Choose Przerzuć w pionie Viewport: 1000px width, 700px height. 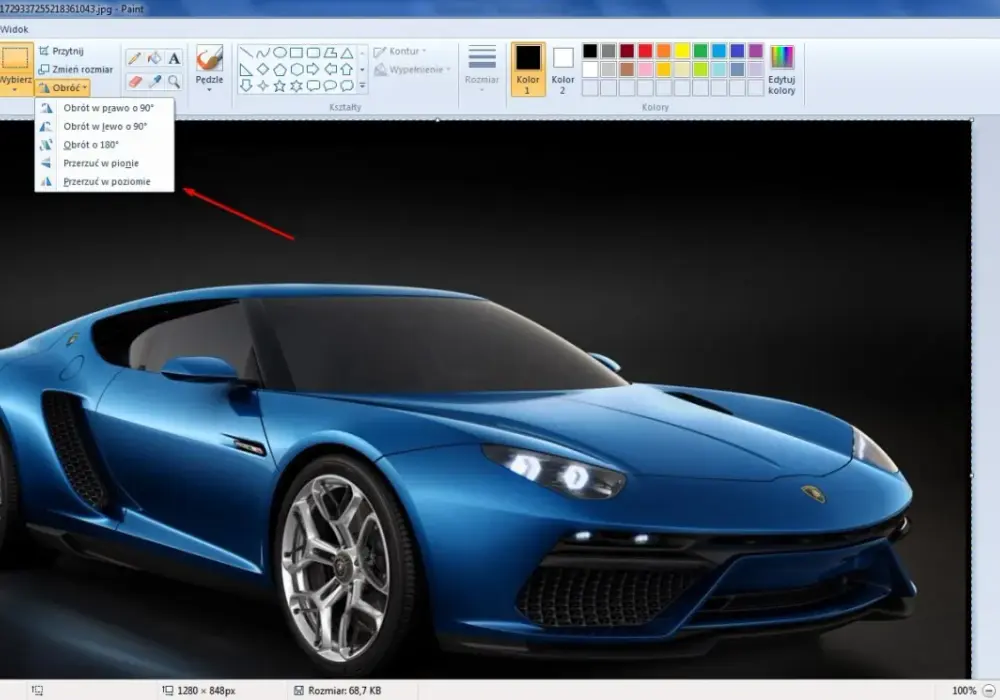click(105, 163)
